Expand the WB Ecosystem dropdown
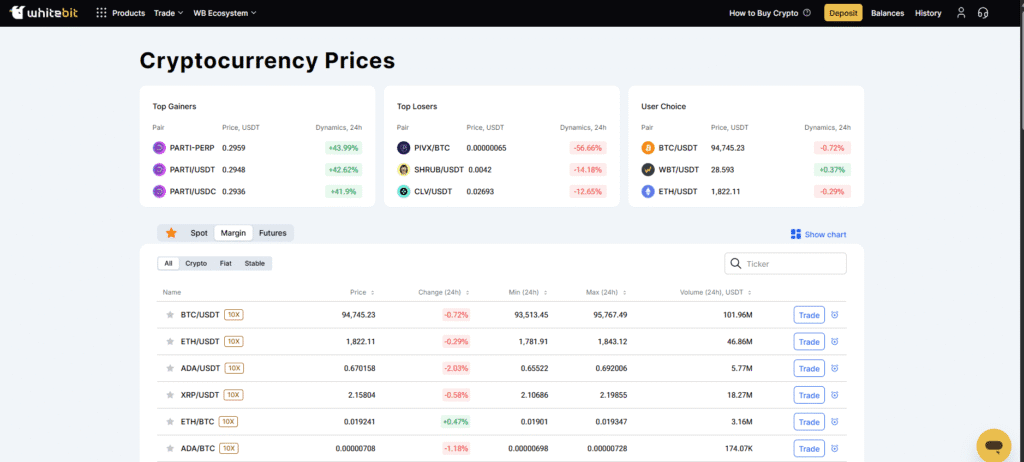This screenshot has height=462, width=1024. (225, 12)
